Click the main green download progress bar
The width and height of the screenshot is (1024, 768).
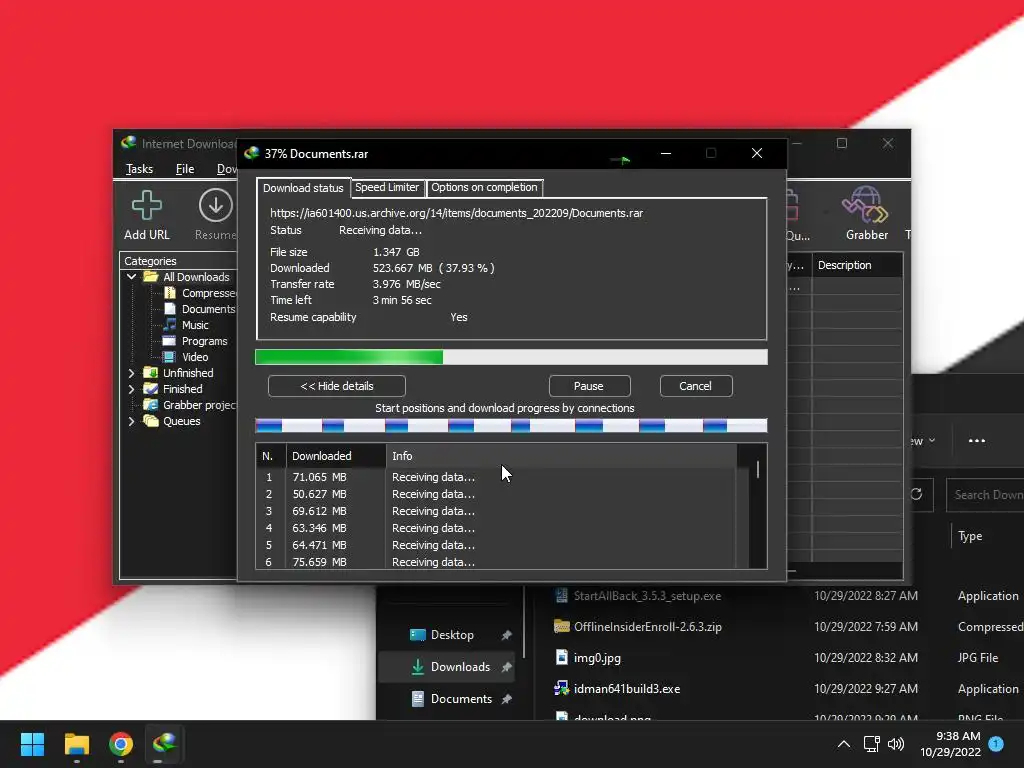[x=511, y=357]
